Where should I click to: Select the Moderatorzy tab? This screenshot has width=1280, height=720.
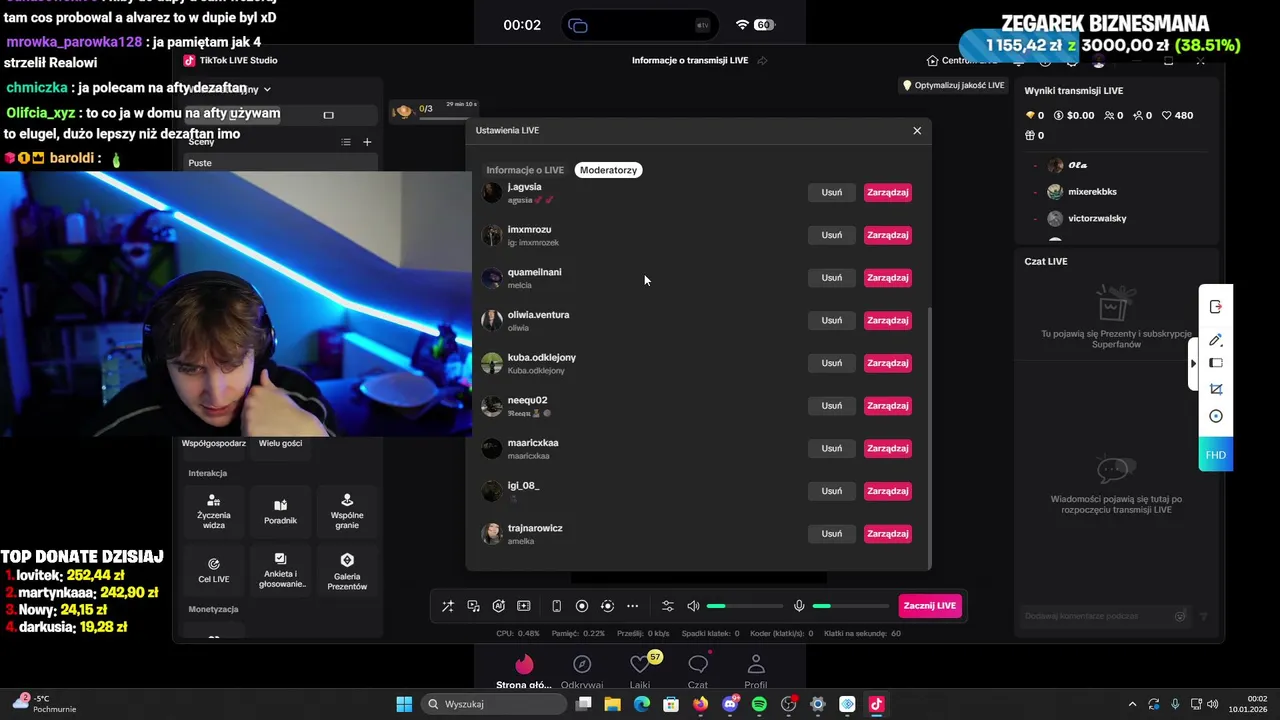(x=608, y=170)
